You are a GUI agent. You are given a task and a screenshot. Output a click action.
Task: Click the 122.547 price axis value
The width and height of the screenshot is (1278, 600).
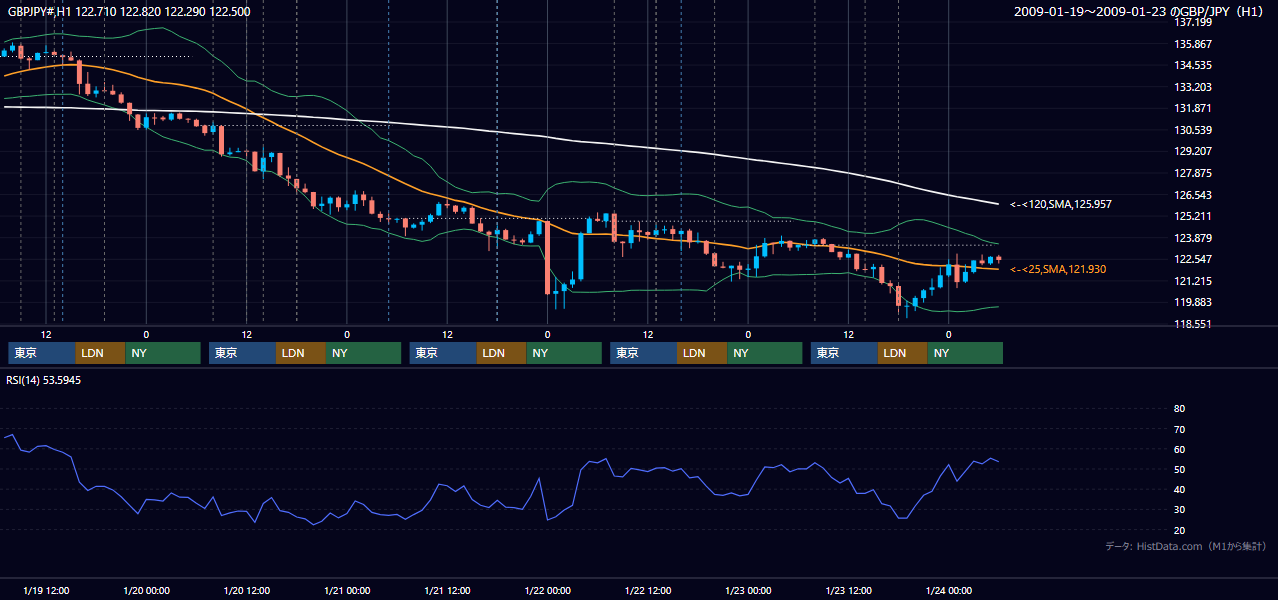tap(1193, 259)
